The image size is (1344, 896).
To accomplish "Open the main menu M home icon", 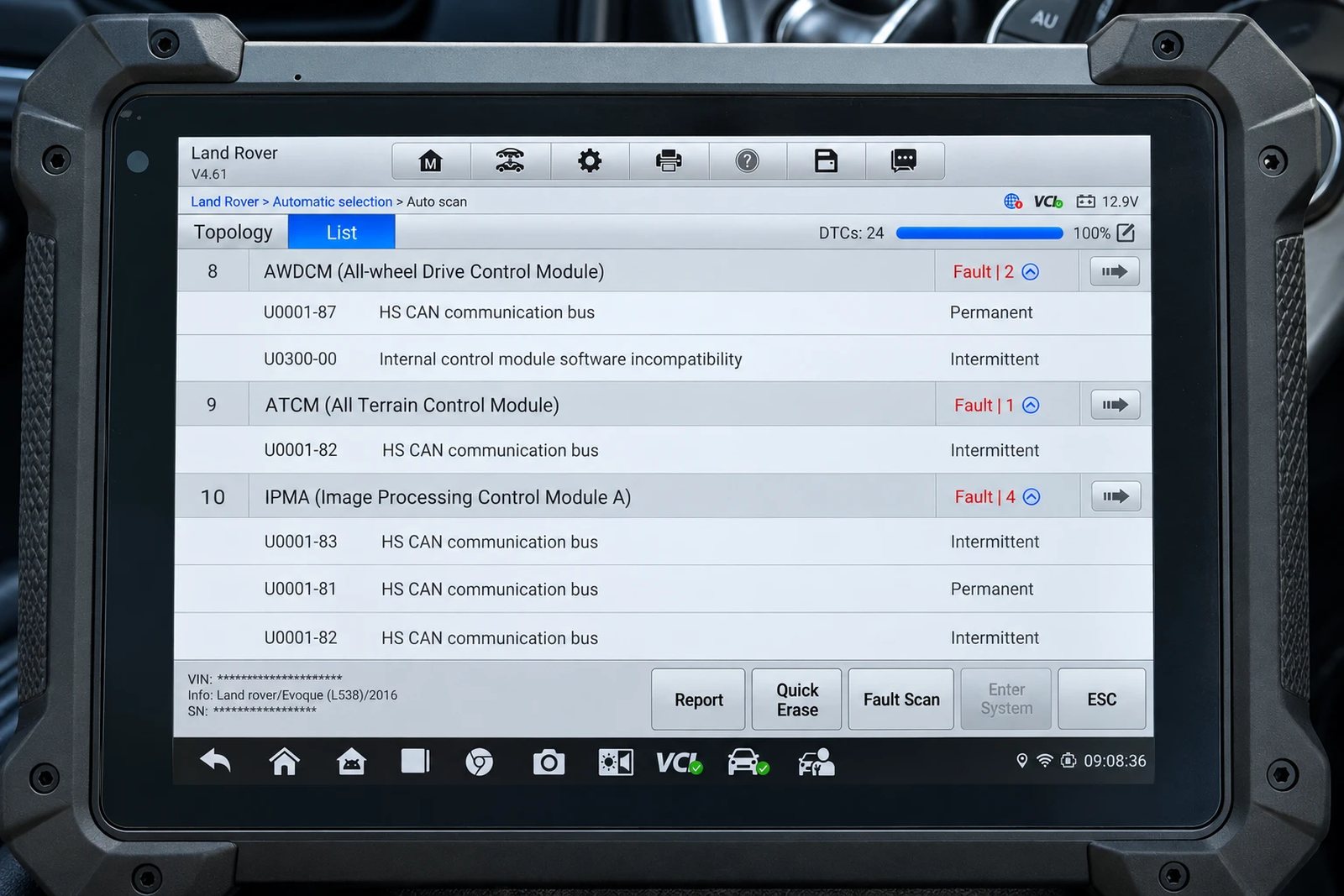I will [x=431, y=160].
